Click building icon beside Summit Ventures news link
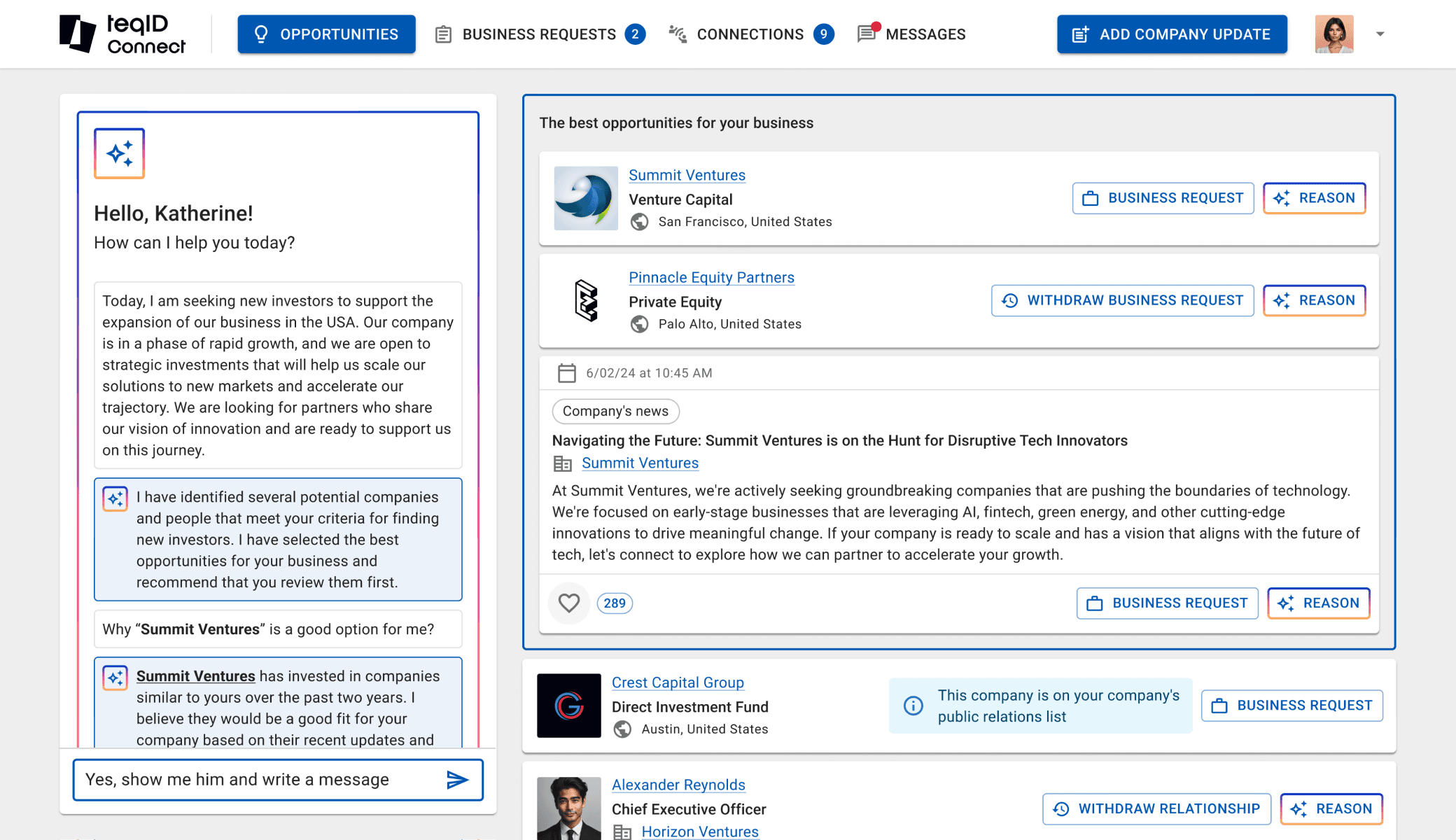This screenshot has height=840, width=1456. 562,463
